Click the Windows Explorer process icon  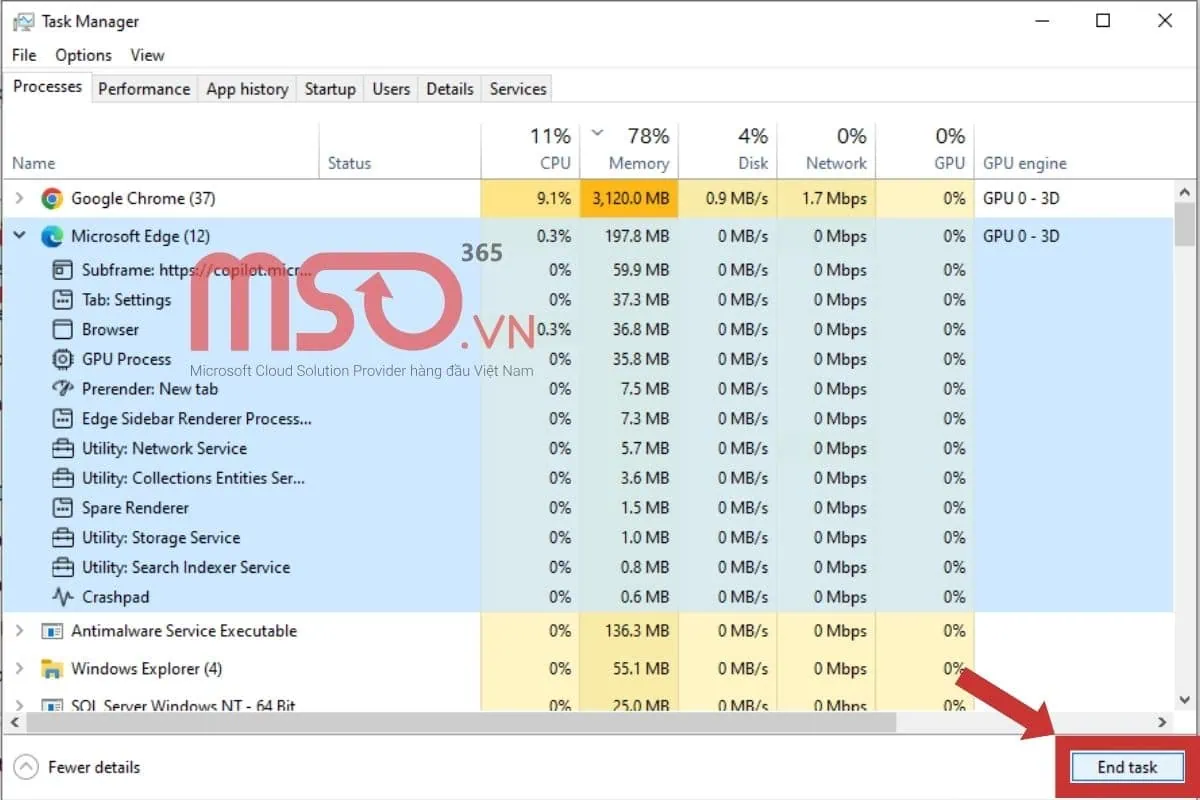[51, 668]
